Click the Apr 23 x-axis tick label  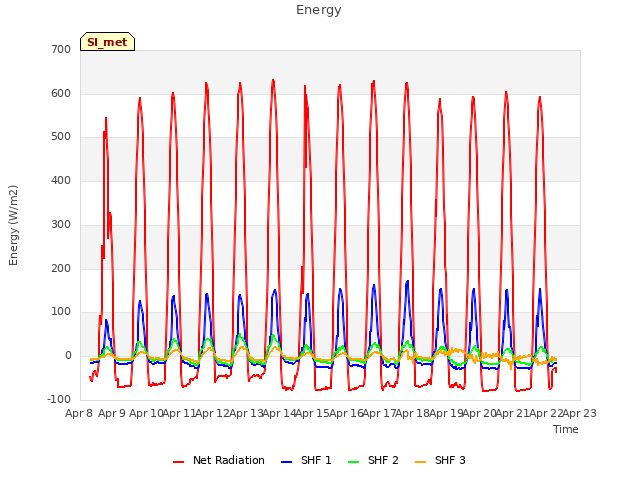coord(580,413)
